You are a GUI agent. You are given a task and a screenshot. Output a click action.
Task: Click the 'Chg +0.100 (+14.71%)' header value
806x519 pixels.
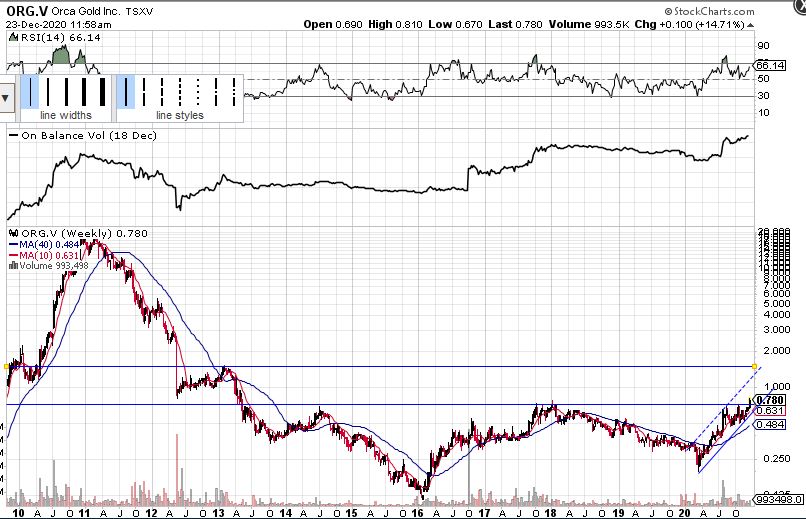[x=689, y=24]
